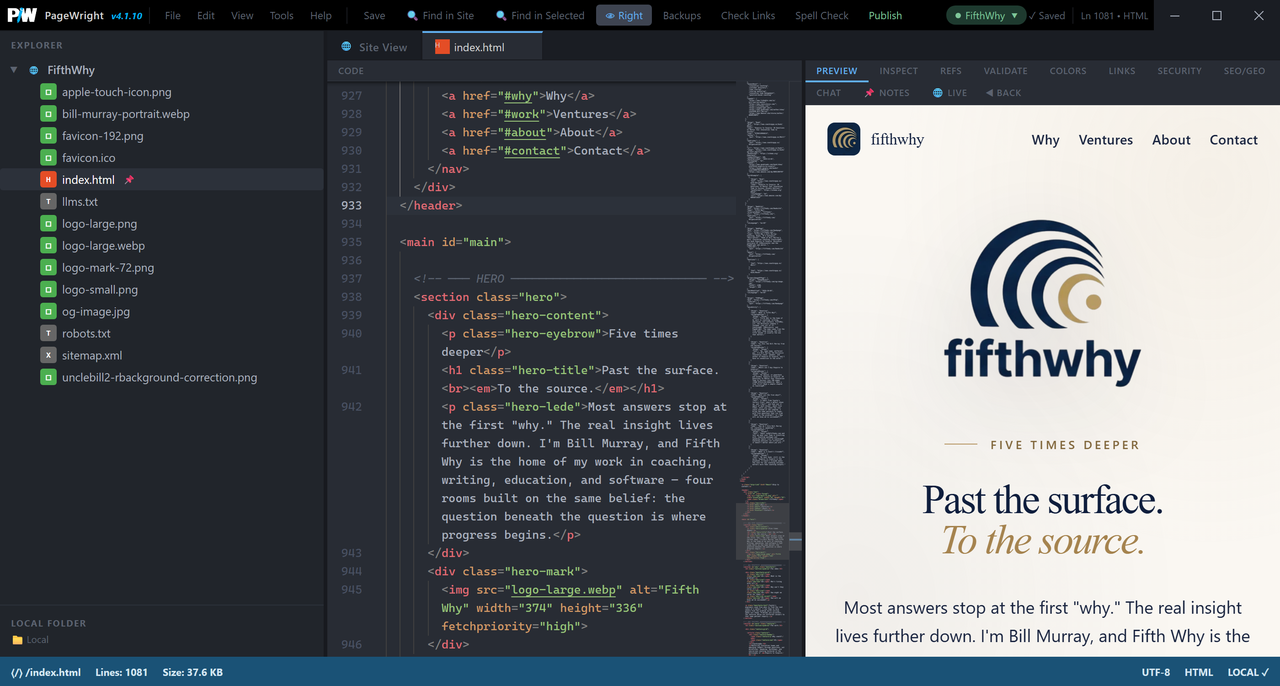Screen dimensions: 1280x686
Task: Click the green Publish button
Action: [885, 16]
